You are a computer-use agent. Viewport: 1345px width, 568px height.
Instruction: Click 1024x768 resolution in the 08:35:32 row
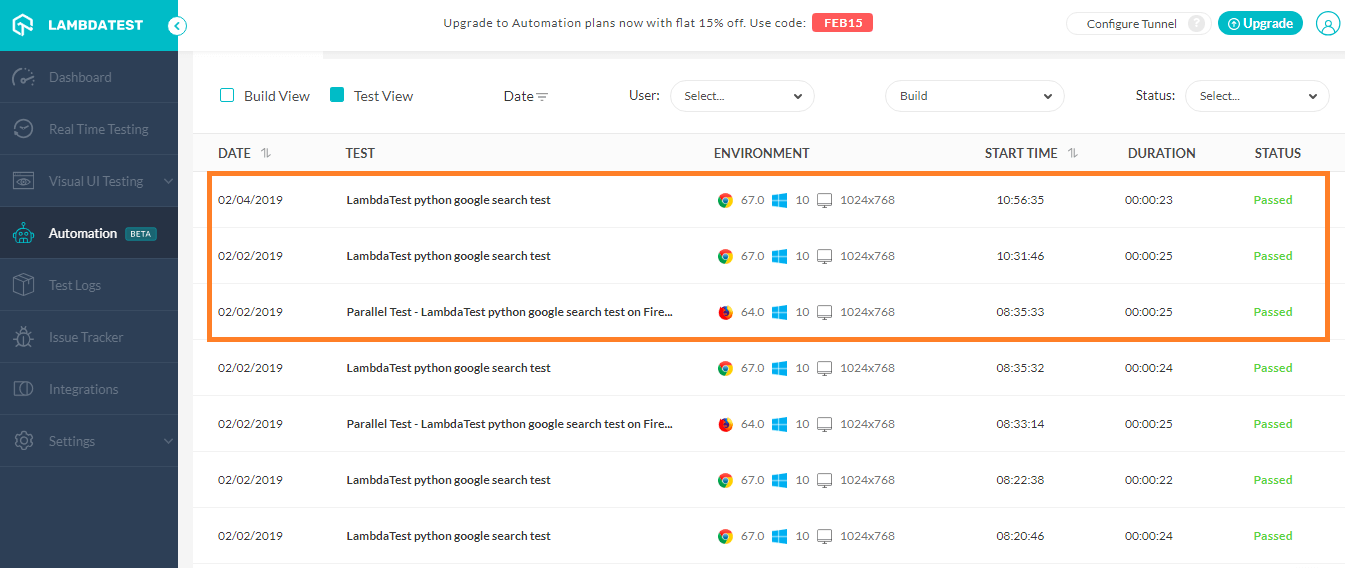click(867, 368)
